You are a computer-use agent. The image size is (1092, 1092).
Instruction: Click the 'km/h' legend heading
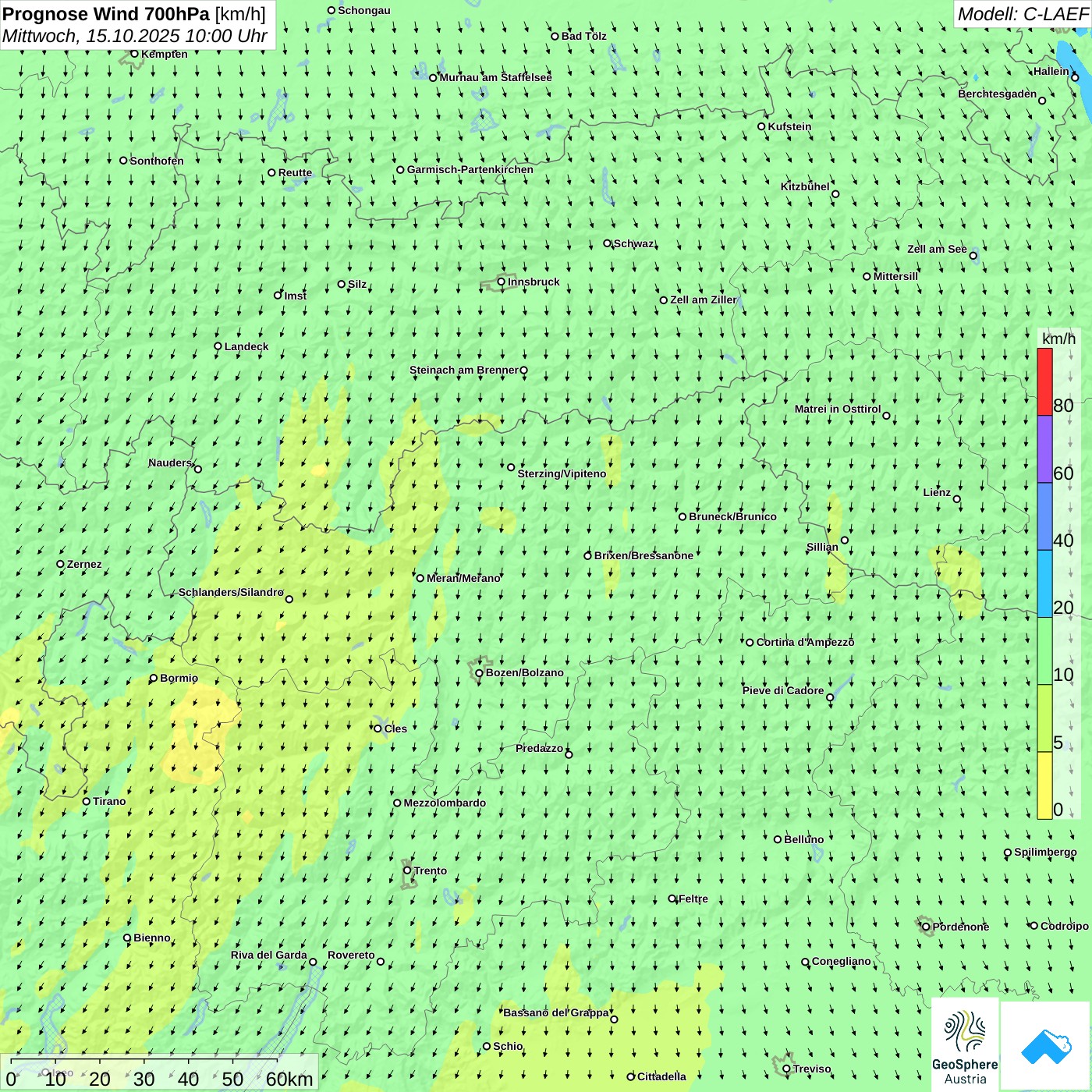[x=1058, y=339]
